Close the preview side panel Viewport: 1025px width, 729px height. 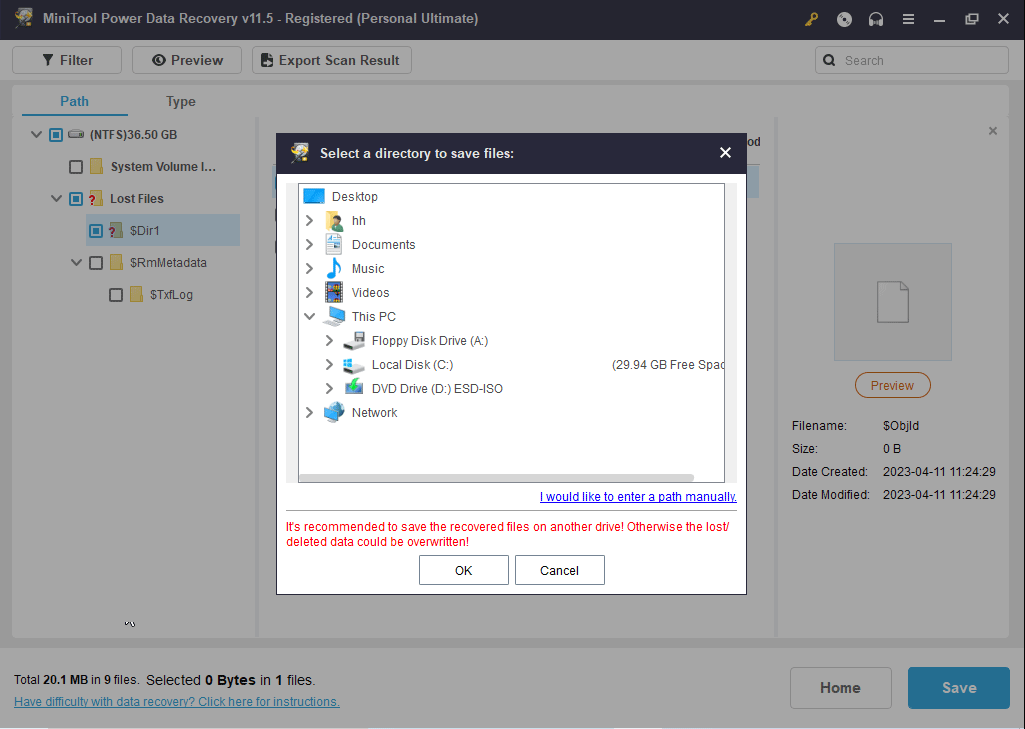(x=992, y=131)
